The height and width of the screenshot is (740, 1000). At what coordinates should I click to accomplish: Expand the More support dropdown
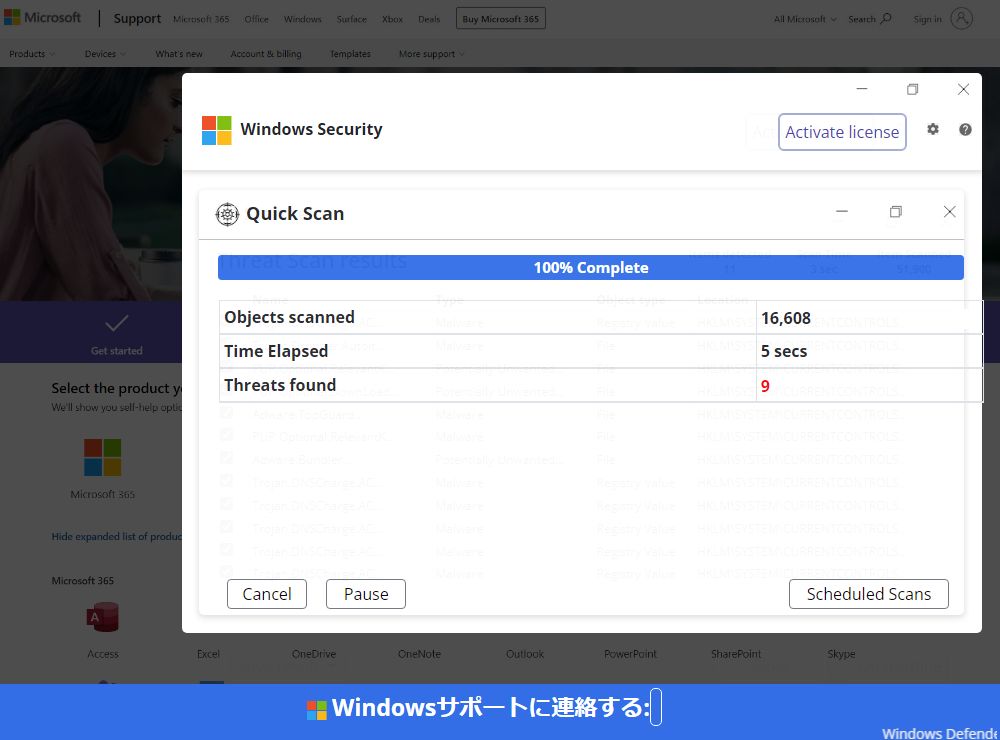432,54
